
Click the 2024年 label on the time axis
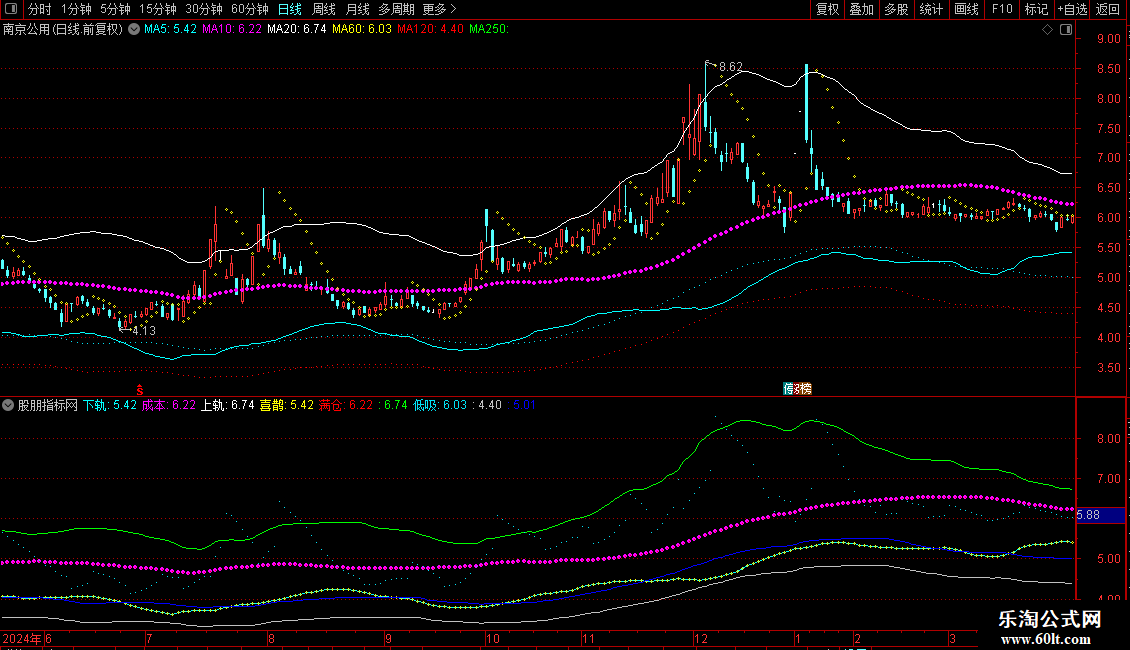pyautogui.click(x=22, y=638)
